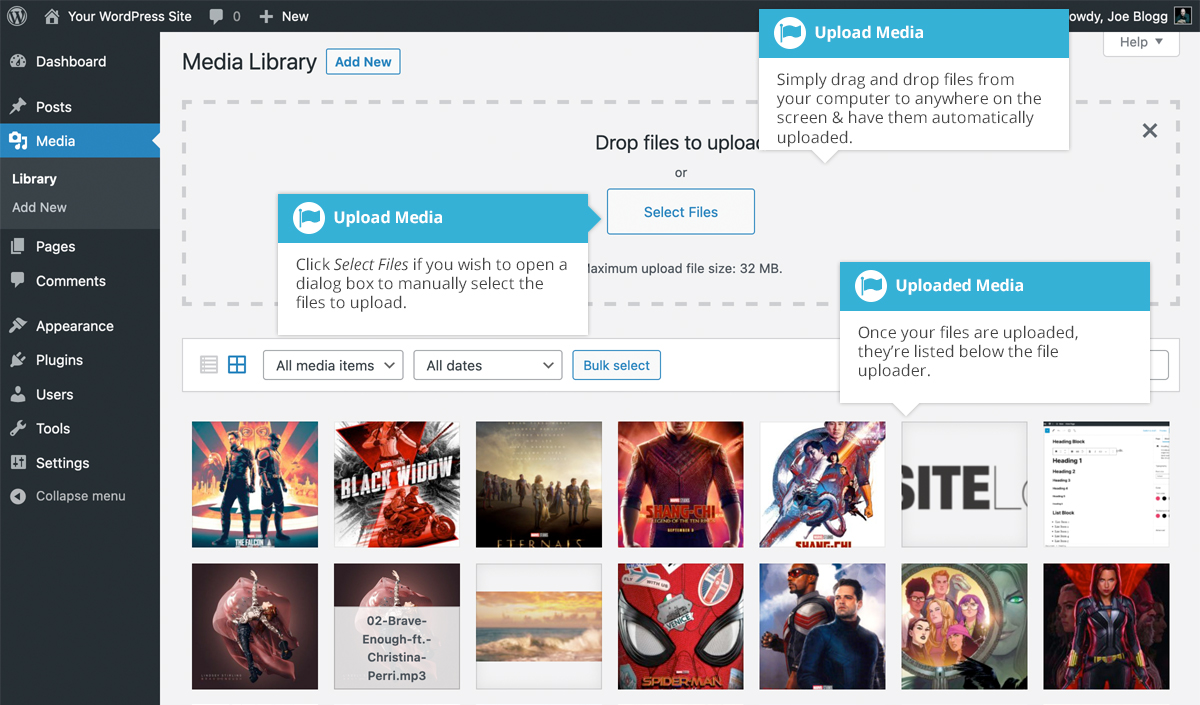This screenshot has width=1200, height=705.
Task: Open the Falcon and Bucky photo thumbnail
Action: click(x=823, y=626)
